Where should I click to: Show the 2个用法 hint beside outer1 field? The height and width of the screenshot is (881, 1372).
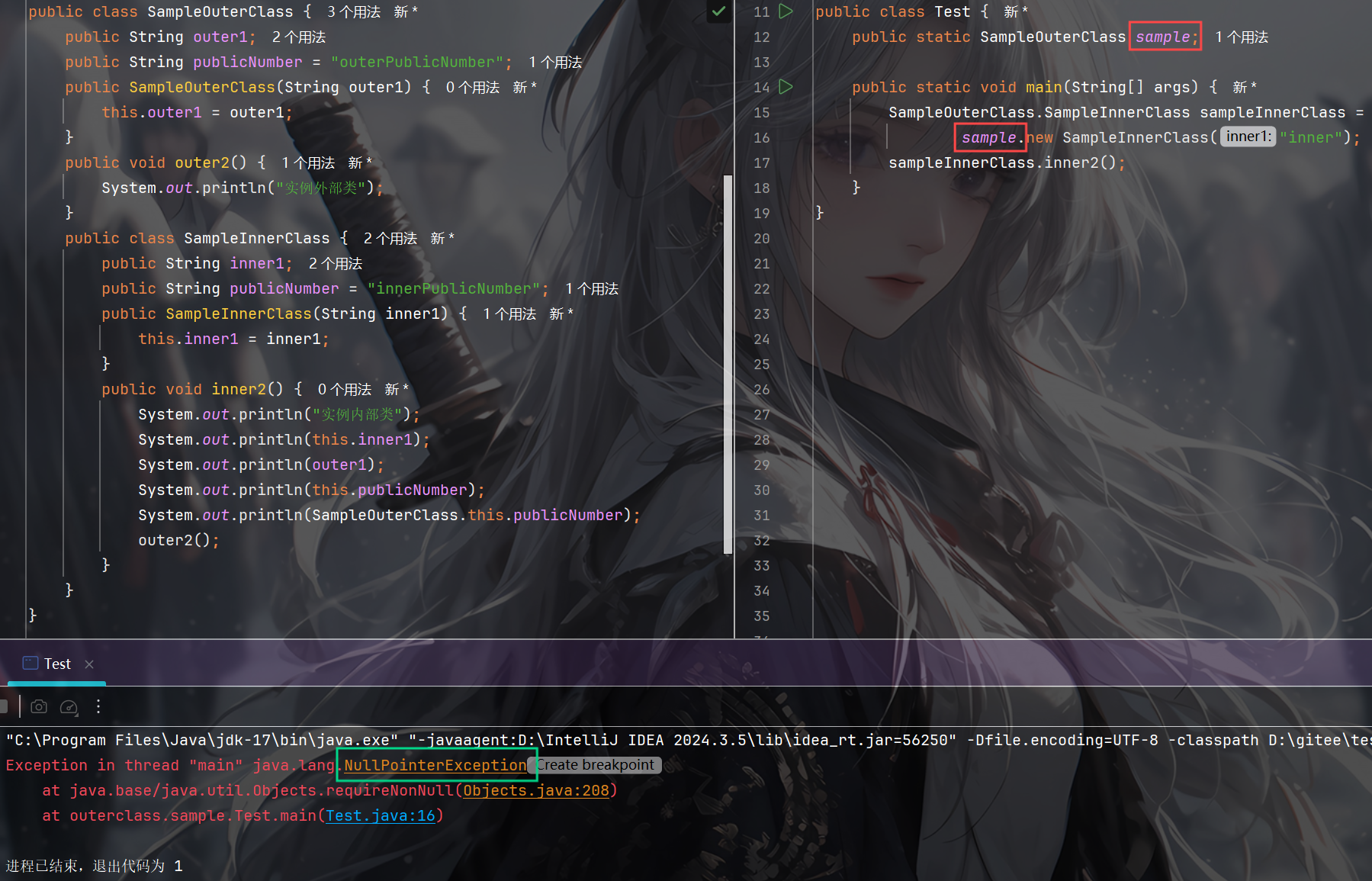(x=299, y=37)
